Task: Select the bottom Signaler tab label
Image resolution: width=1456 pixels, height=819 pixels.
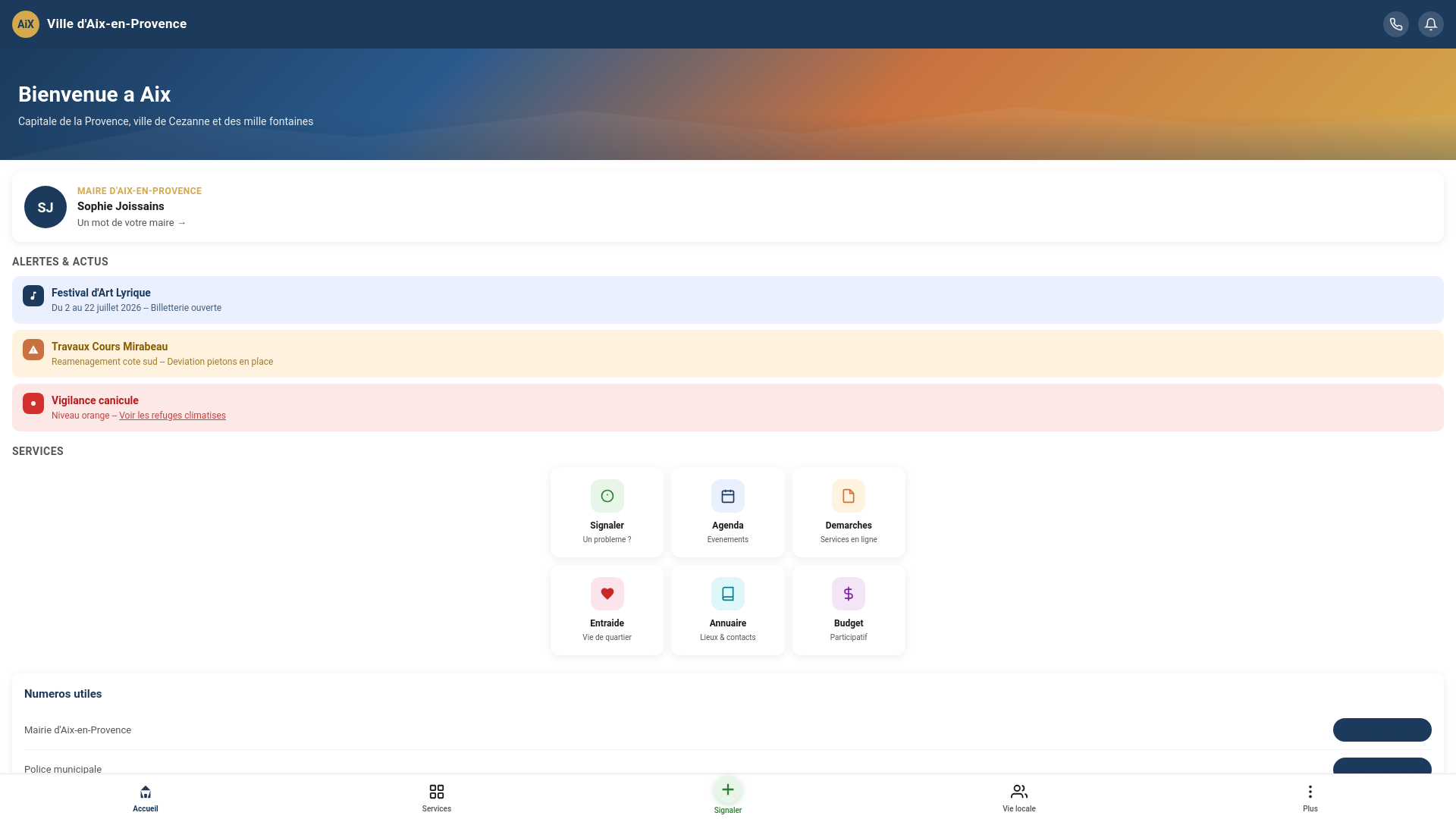Action: coord(728,811)
